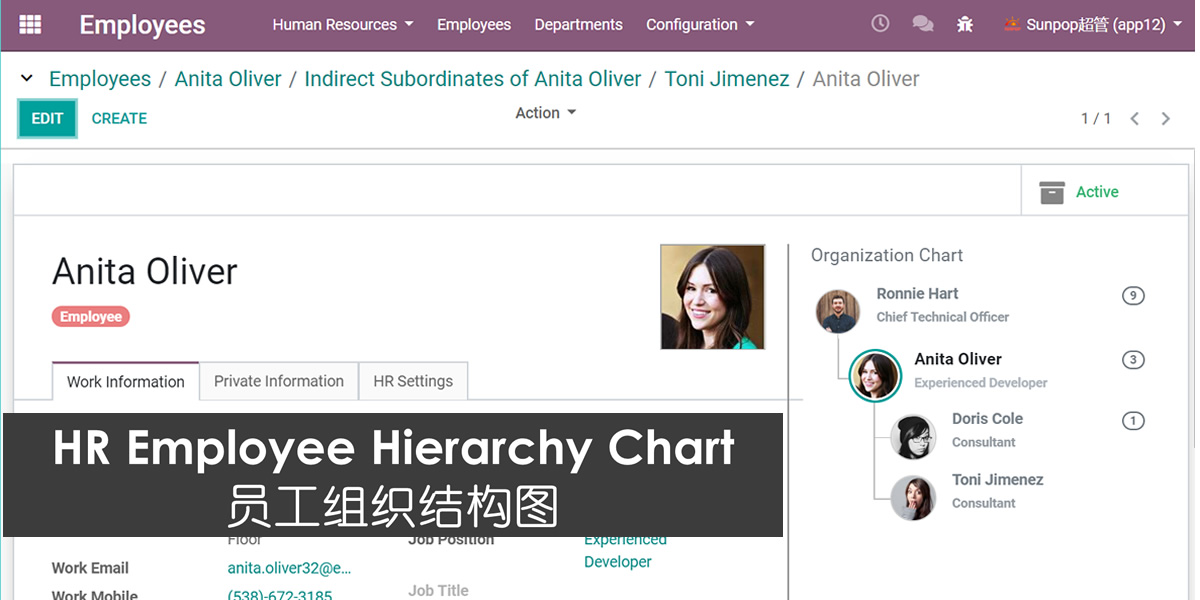
Task: Click Ronnie Hart's subordinate count badge 9
Action: (1132, 296)
